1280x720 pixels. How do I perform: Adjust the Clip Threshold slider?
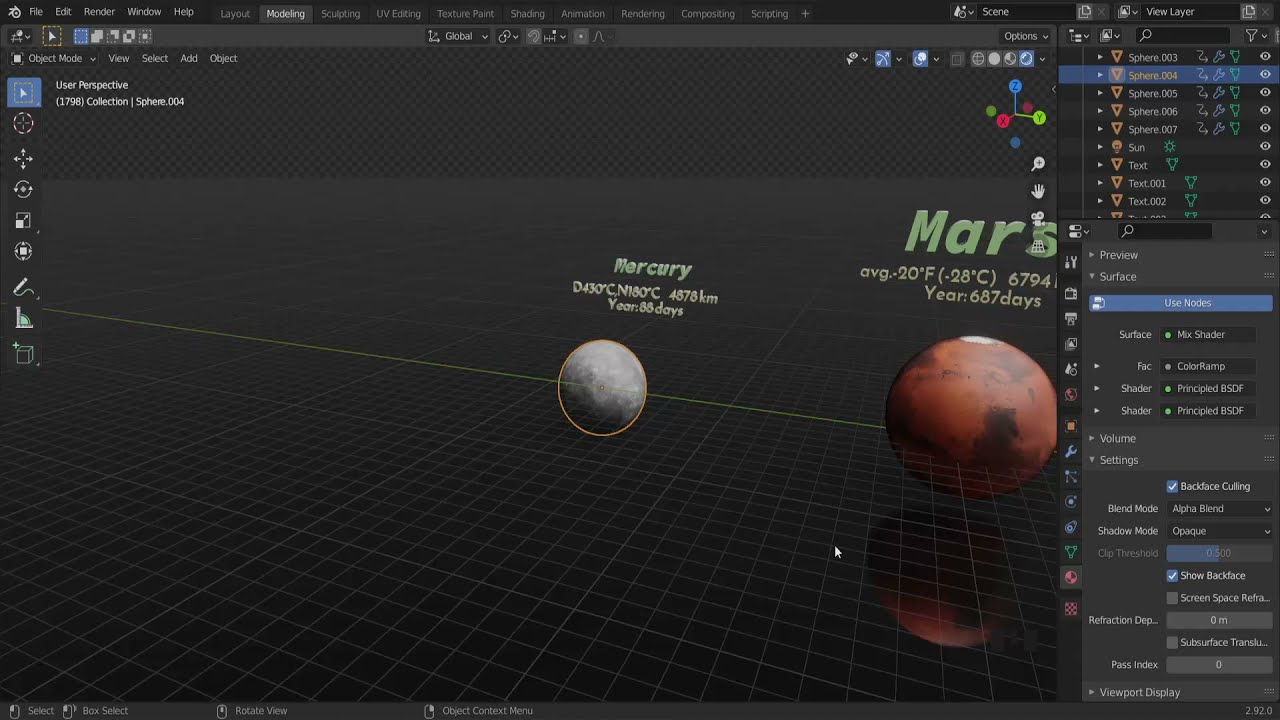[x=1218, y=553]
